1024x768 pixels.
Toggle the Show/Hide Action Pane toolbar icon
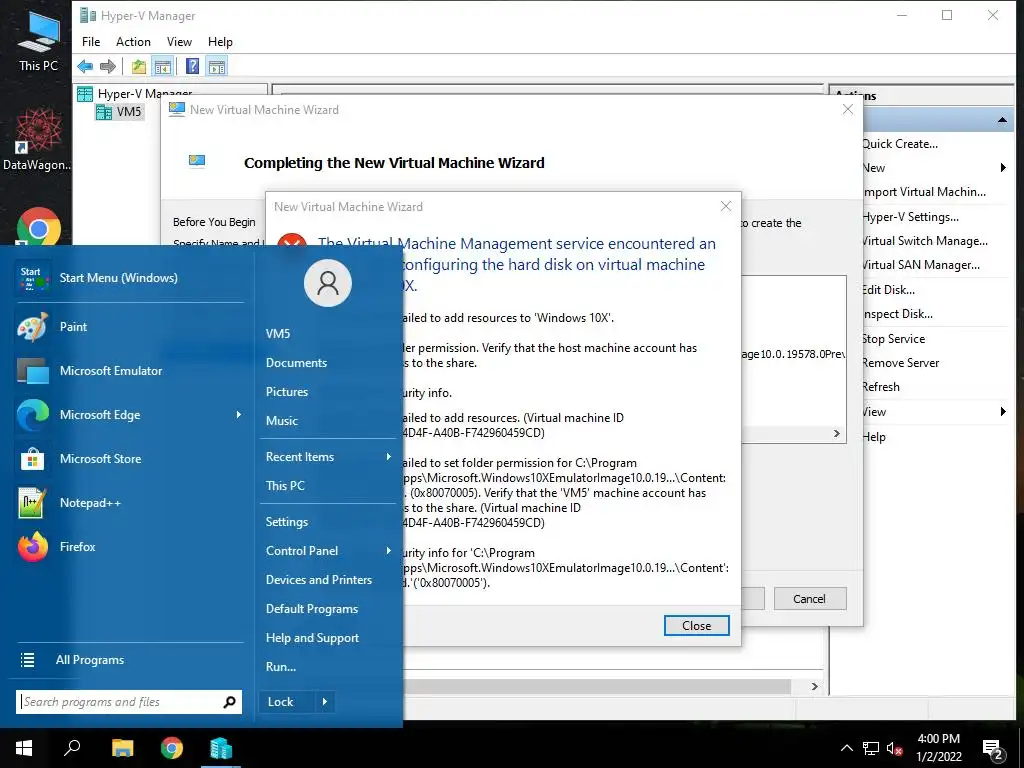point(217,66)
